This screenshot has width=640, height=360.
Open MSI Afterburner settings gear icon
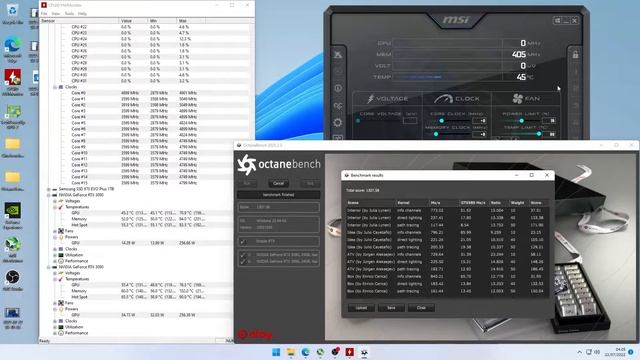point(338,122)
